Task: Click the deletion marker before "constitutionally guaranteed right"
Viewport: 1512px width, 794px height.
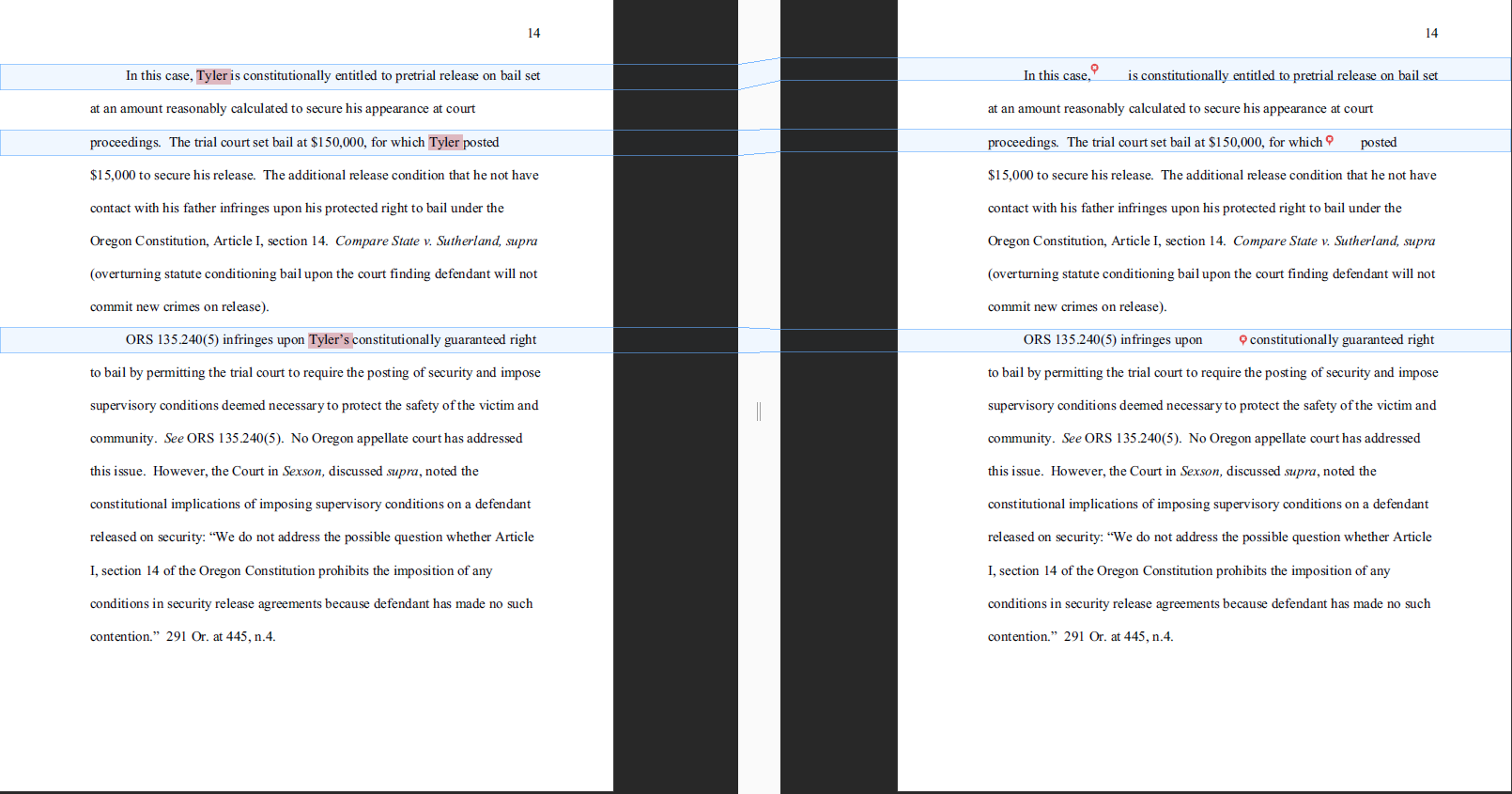Action: click(x=1242, y=339)
